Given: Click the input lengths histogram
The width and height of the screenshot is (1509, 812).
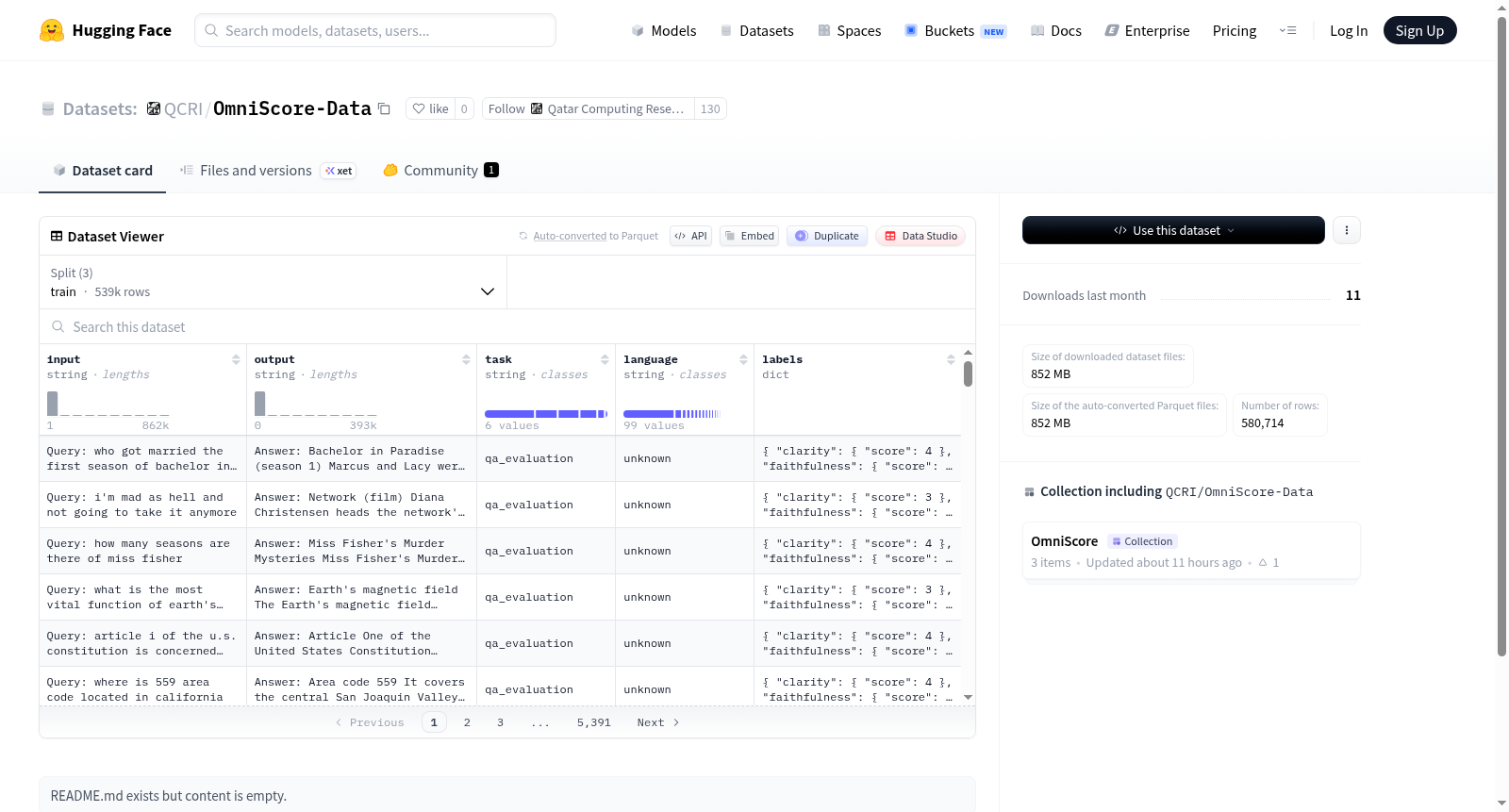Looking at the screenshot, I should pos(108,404).
